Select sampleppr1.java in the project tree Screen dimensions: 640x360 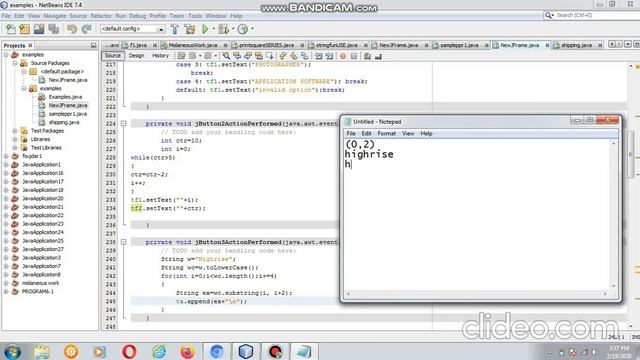67,114
